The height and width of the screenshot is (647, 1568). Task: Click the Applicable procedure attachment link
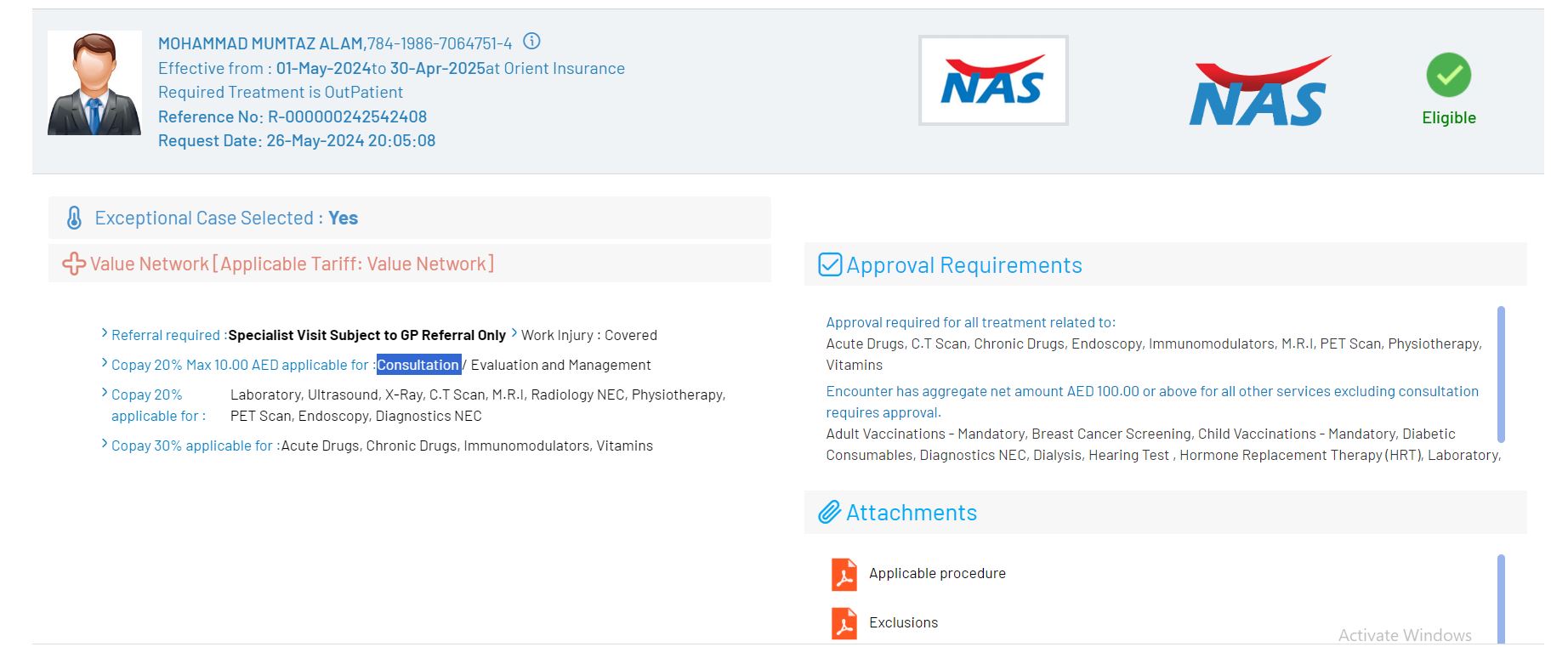tap(937, 573)
